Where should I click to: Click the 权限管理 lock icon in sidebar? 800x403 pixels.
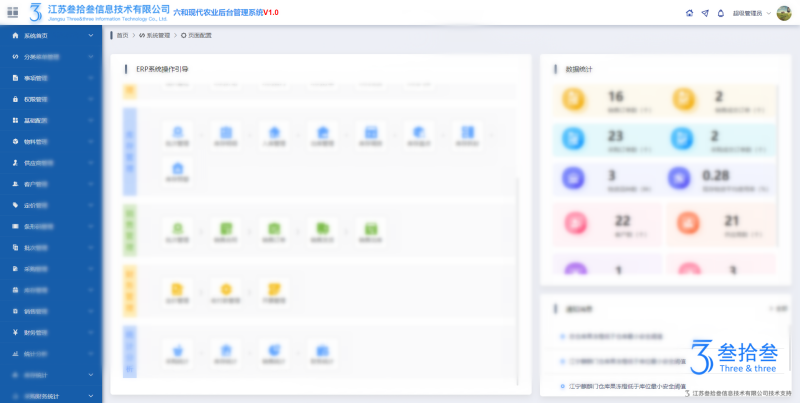14,99
